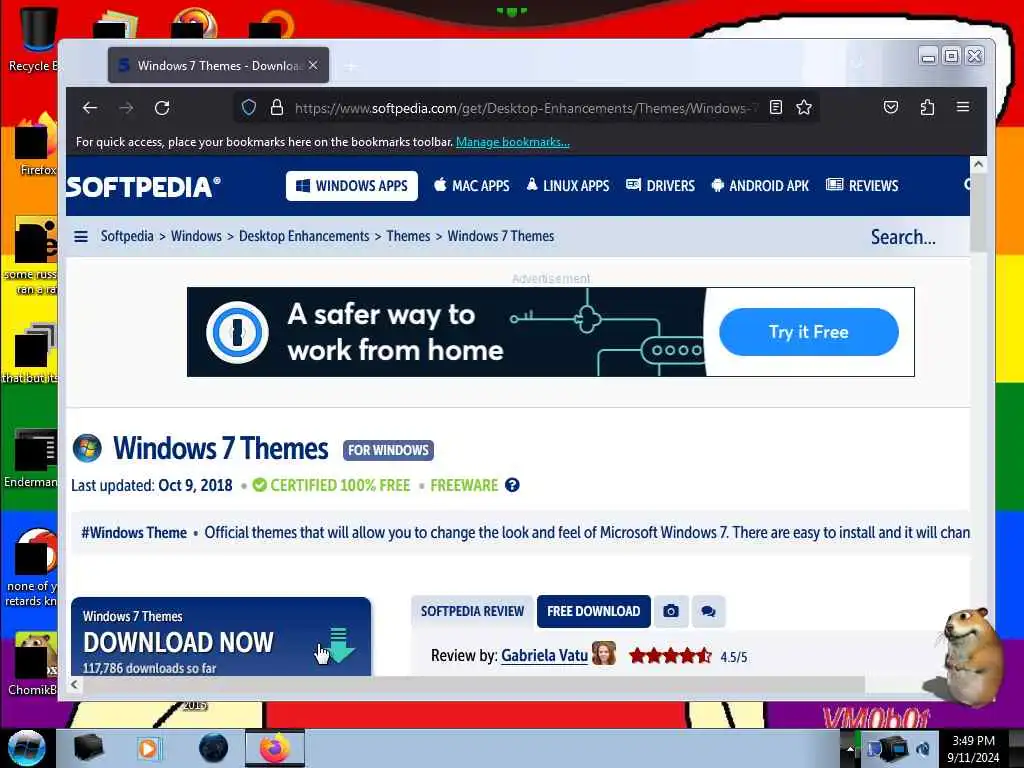Viewport: 1024px width, 768px height.
Task: Open the Freeware help question icon
Action: pyautogui.click(x=512, y=485)
